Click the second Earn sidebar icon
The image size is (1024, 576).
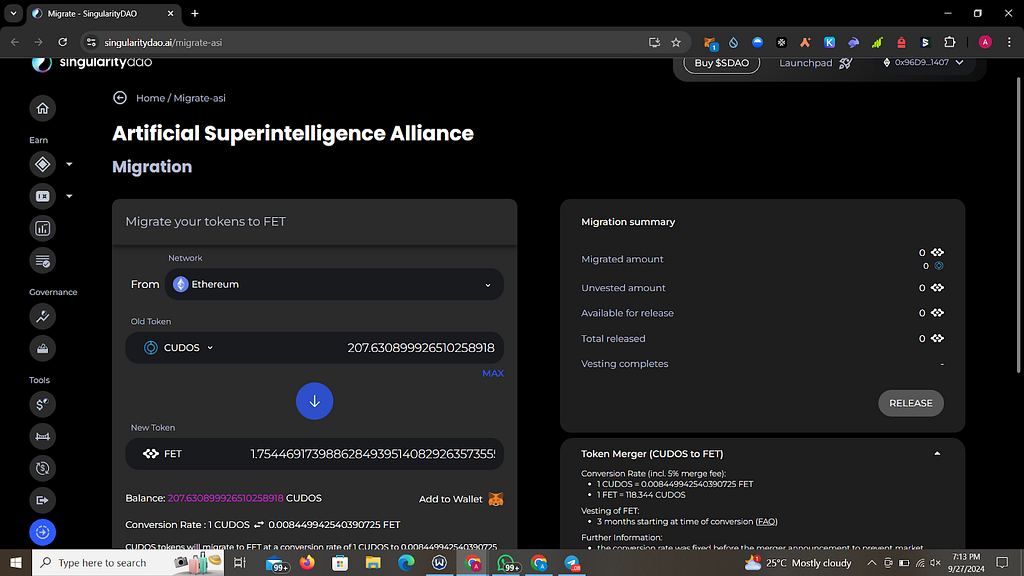click(x=42, y=196)
